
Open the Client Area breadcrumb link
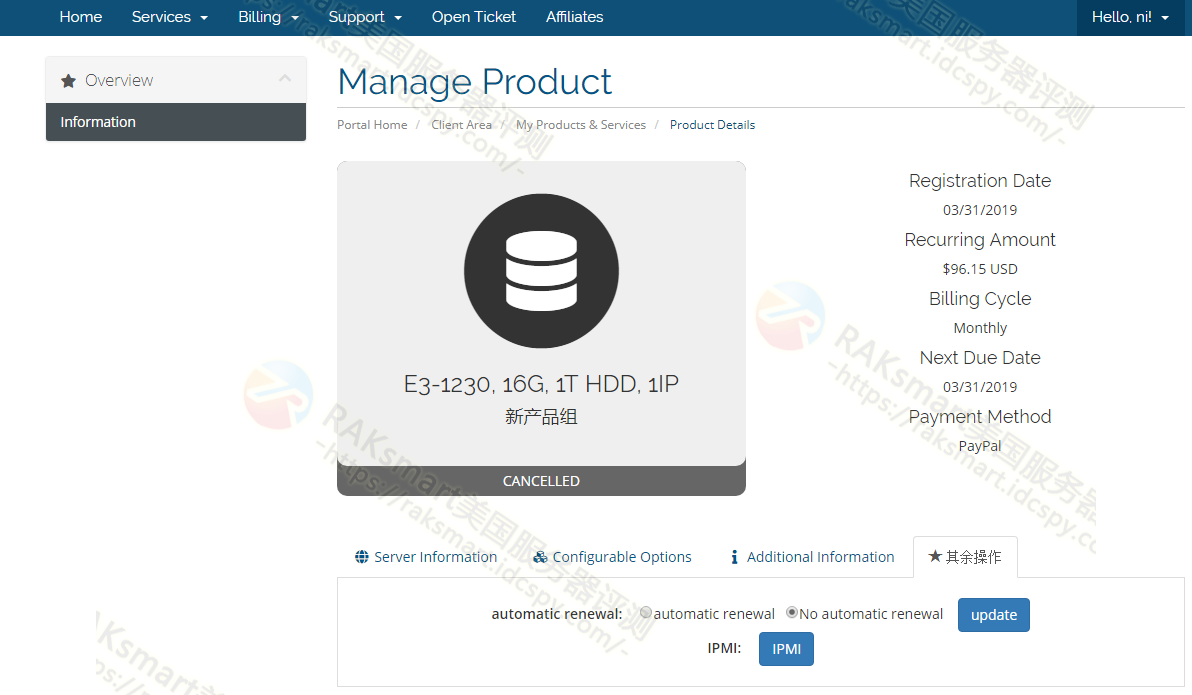(x=461, y=125)
